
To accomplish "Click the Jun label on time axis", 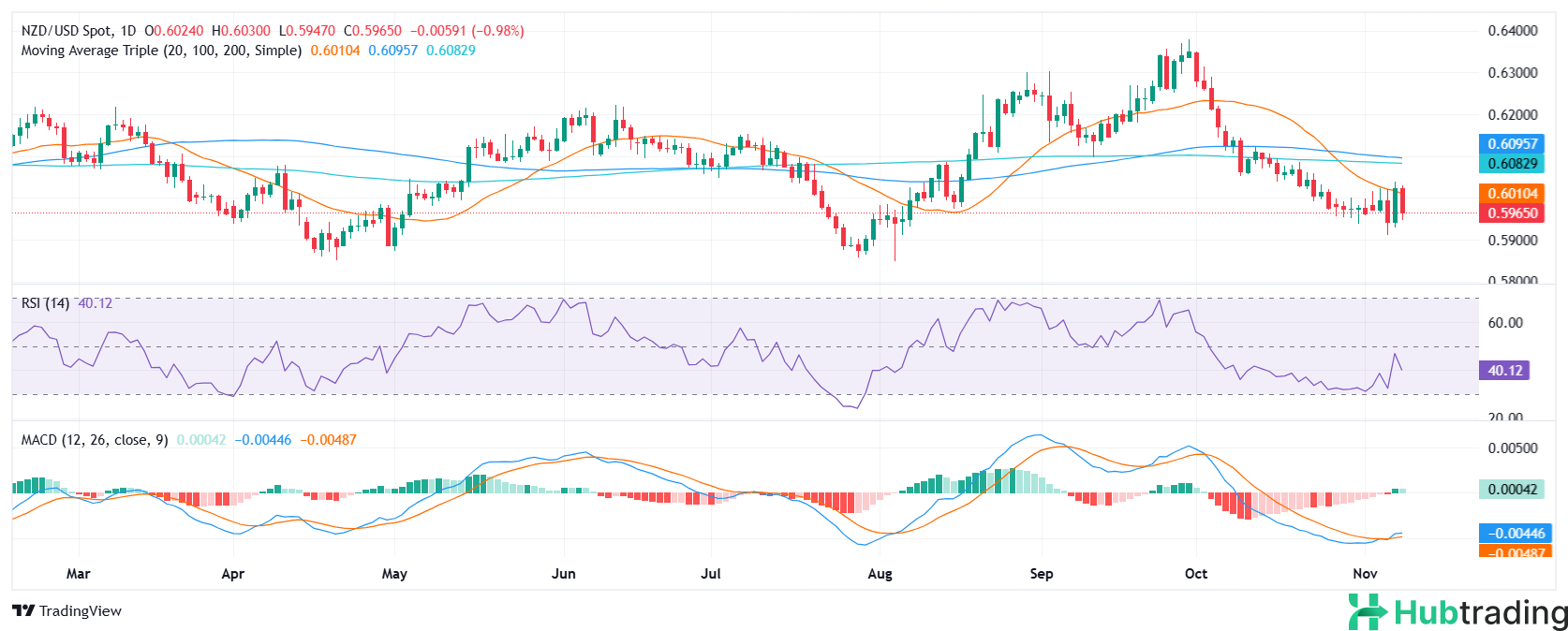I will (x=563, y=574).
